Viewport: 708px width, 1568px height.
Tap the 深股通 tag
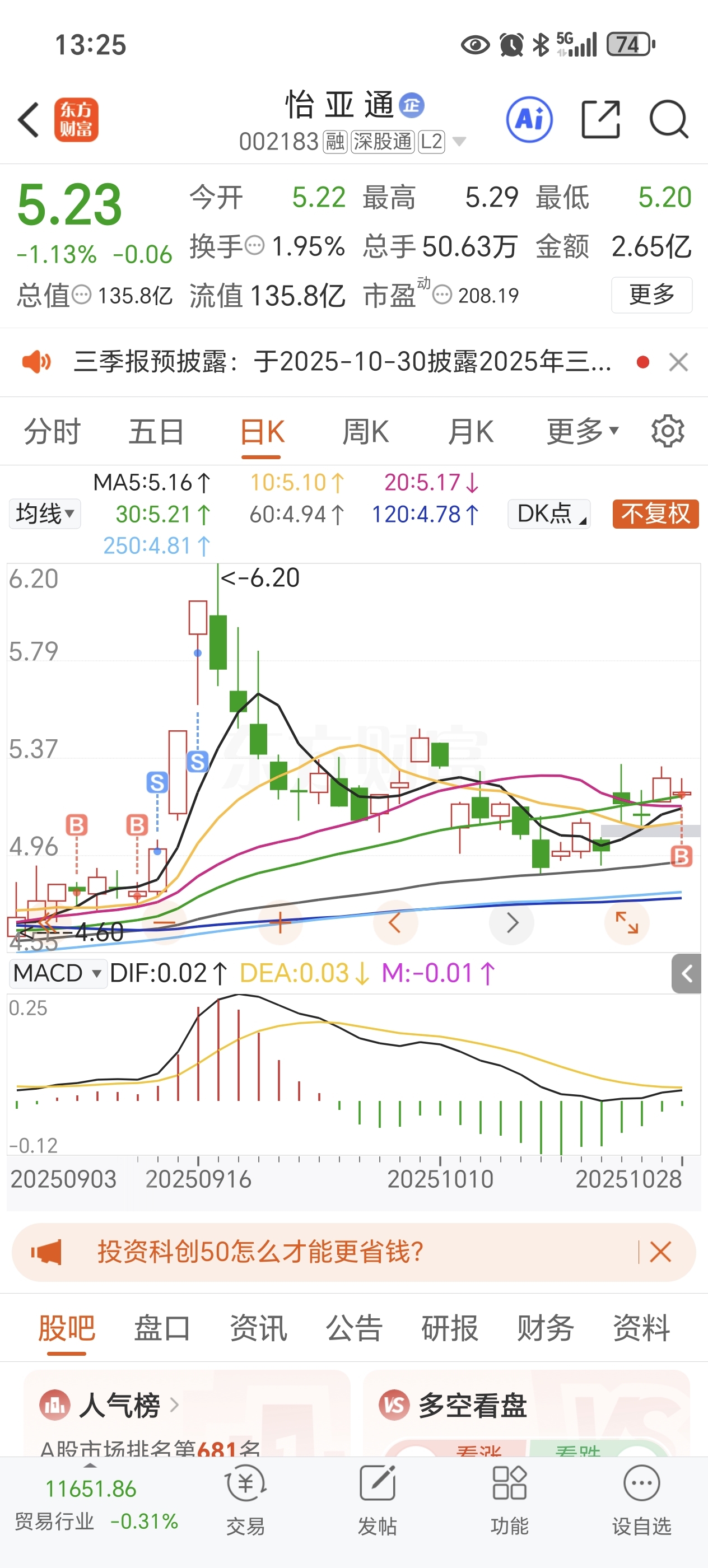pos(383,142)
